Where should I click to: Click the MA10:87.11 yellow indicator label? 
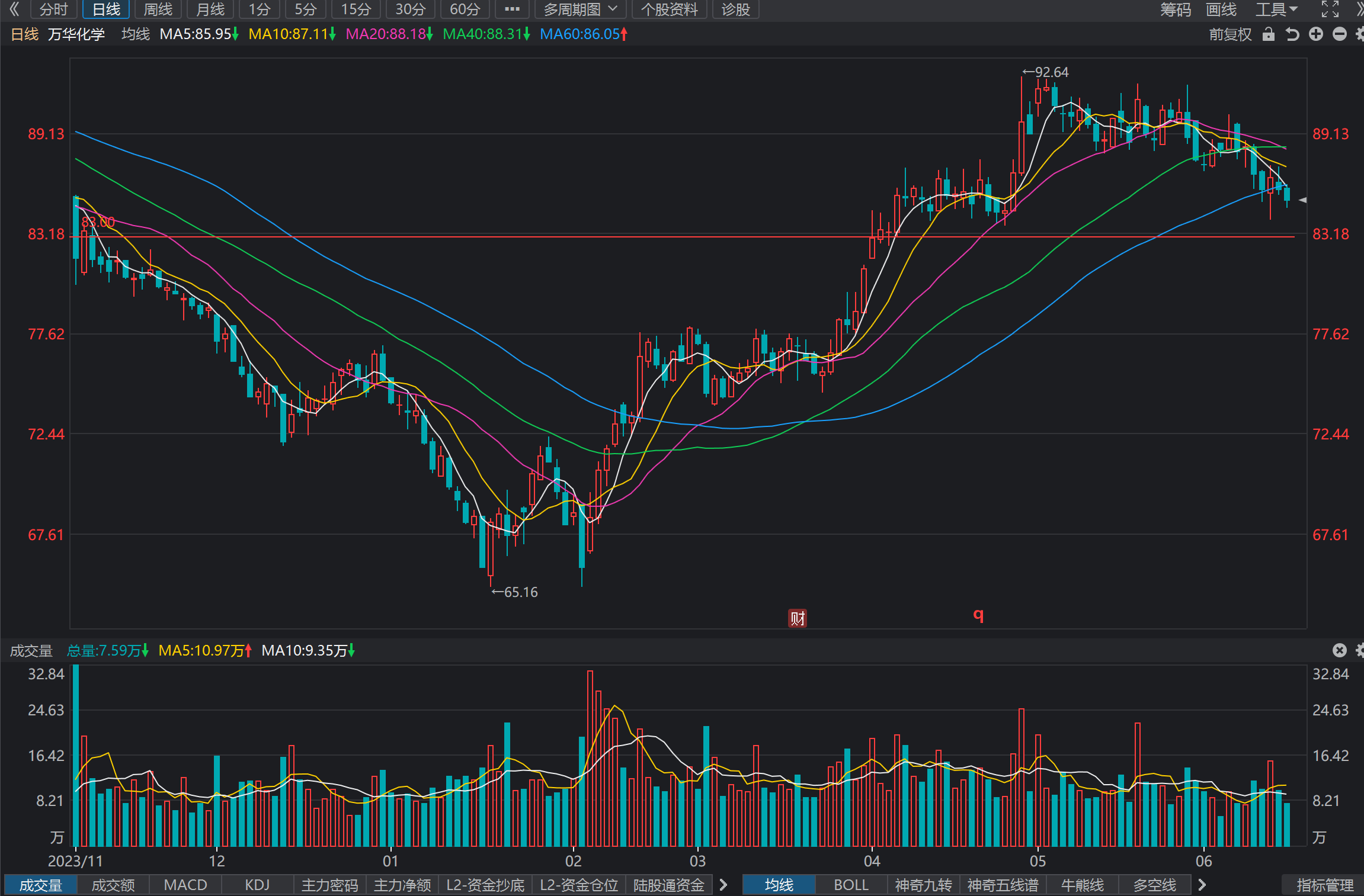[x=292, y=34]
